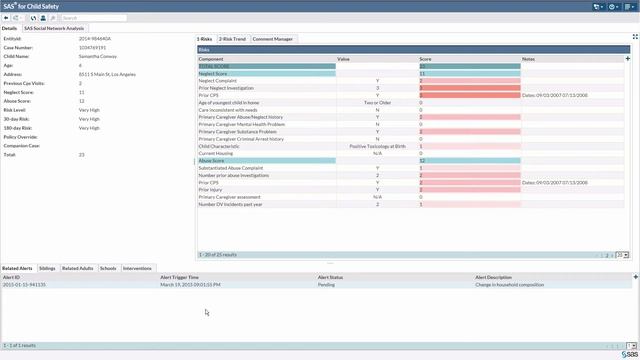Click Prior Neglect Investigation row
Screen dimensions: 640x360
[x=411, y=88]
